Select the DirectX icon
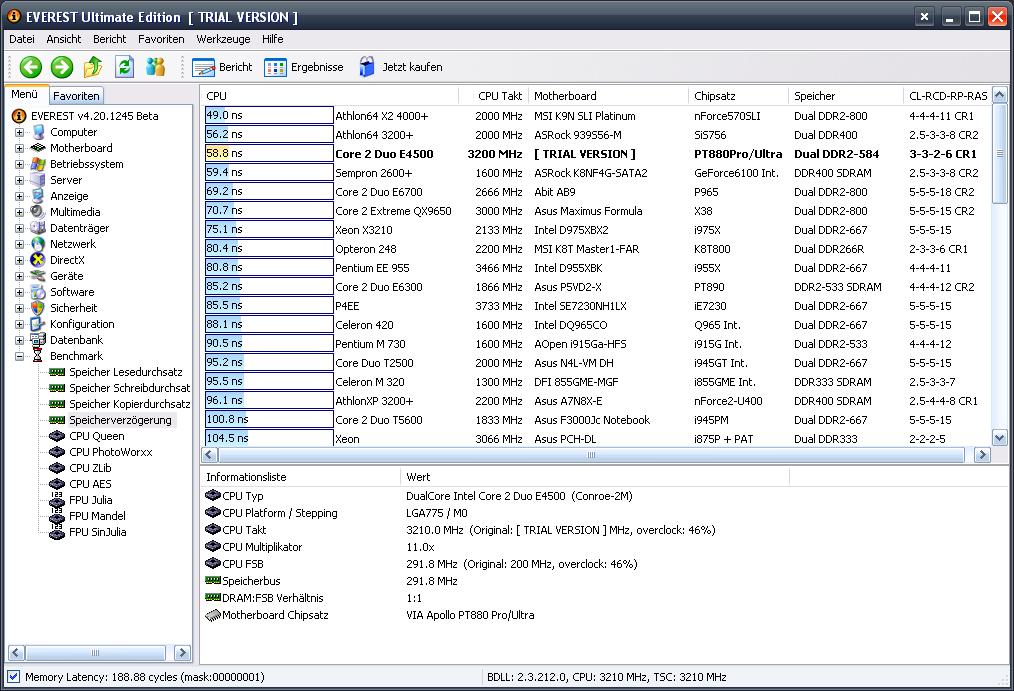 pos(39,260)
